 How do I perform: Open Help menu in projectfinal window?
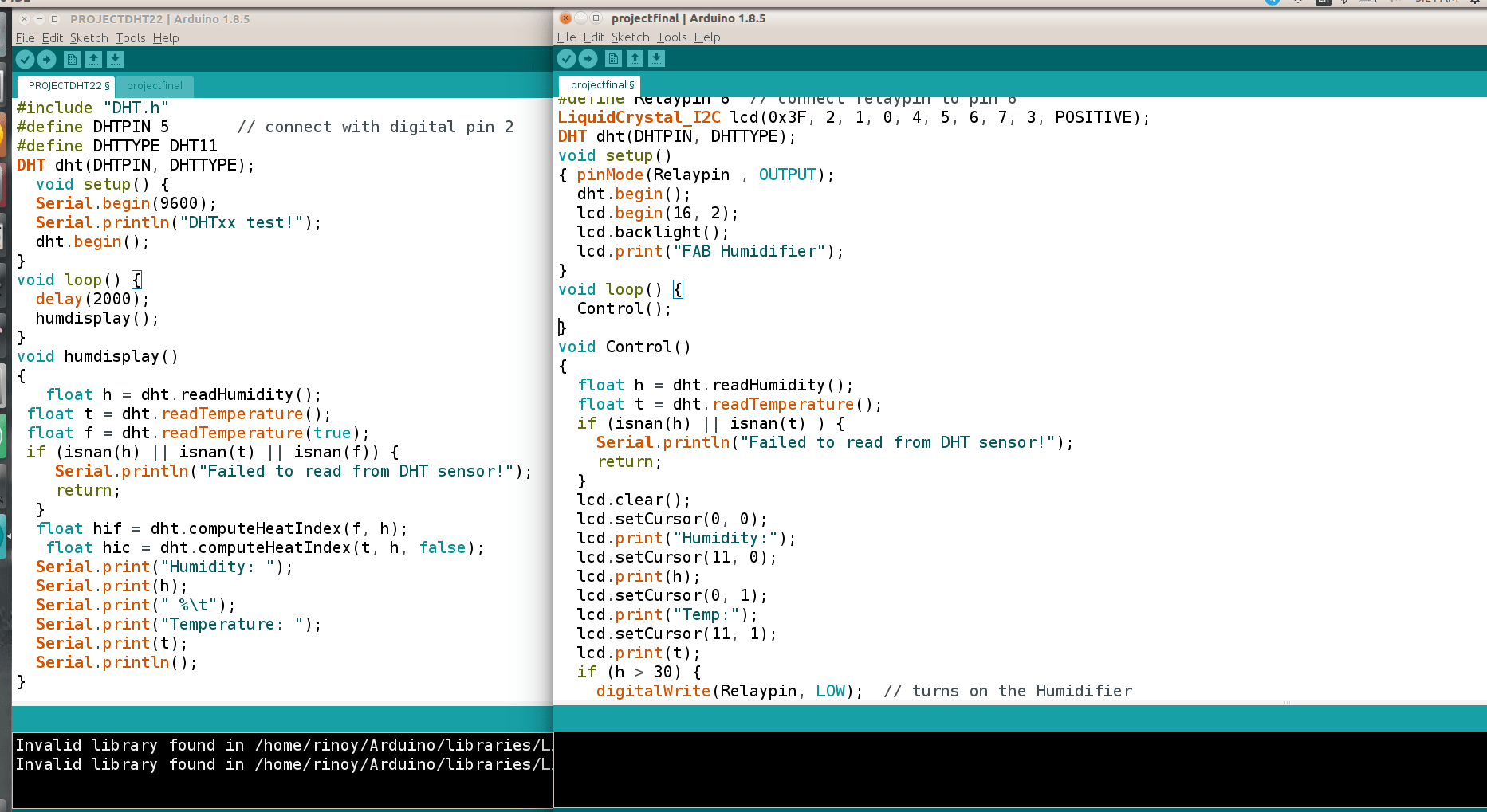(707, 37)
